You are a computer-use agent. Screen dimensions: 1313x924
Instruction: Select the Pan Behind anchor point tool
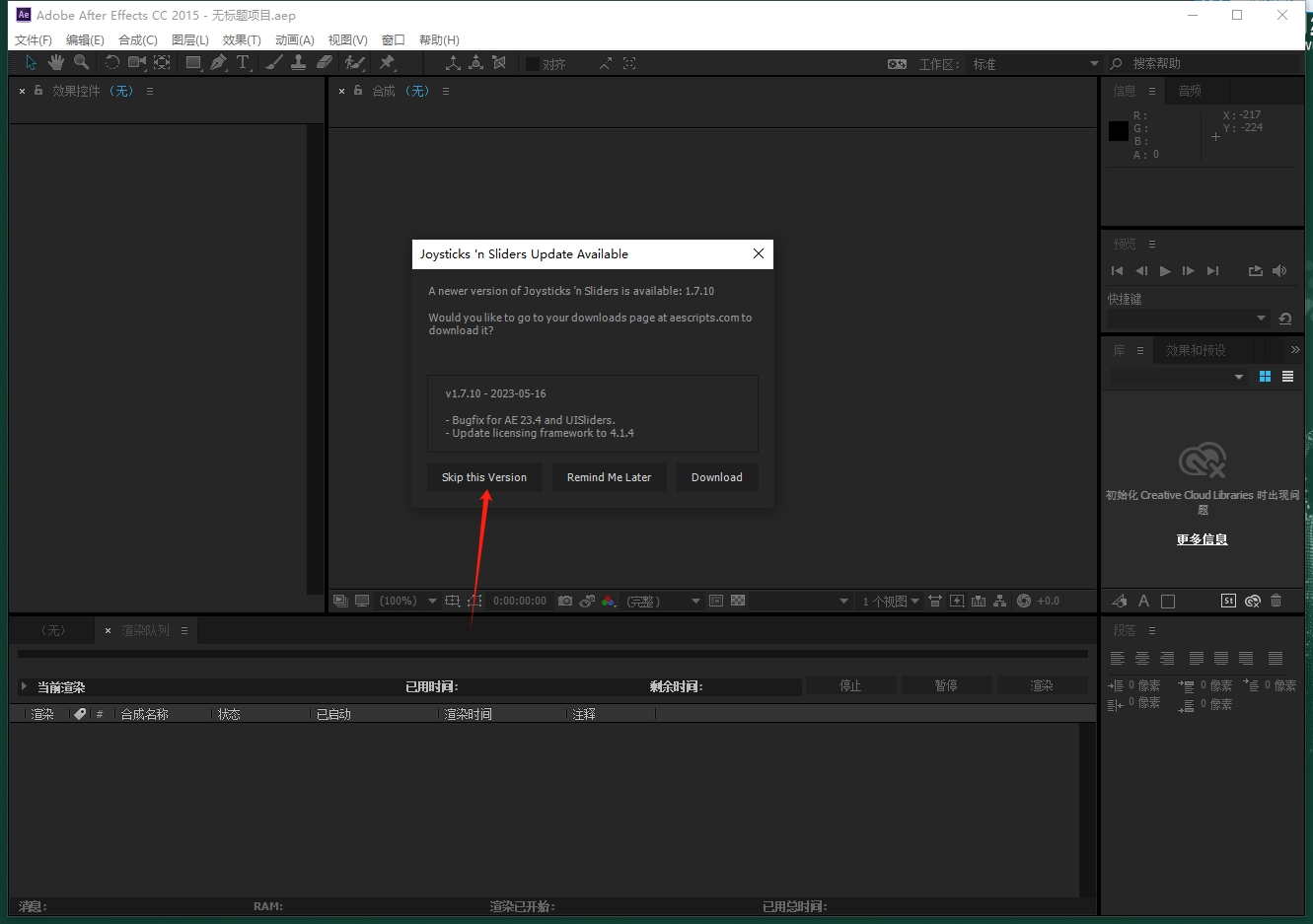pos(162,62)
